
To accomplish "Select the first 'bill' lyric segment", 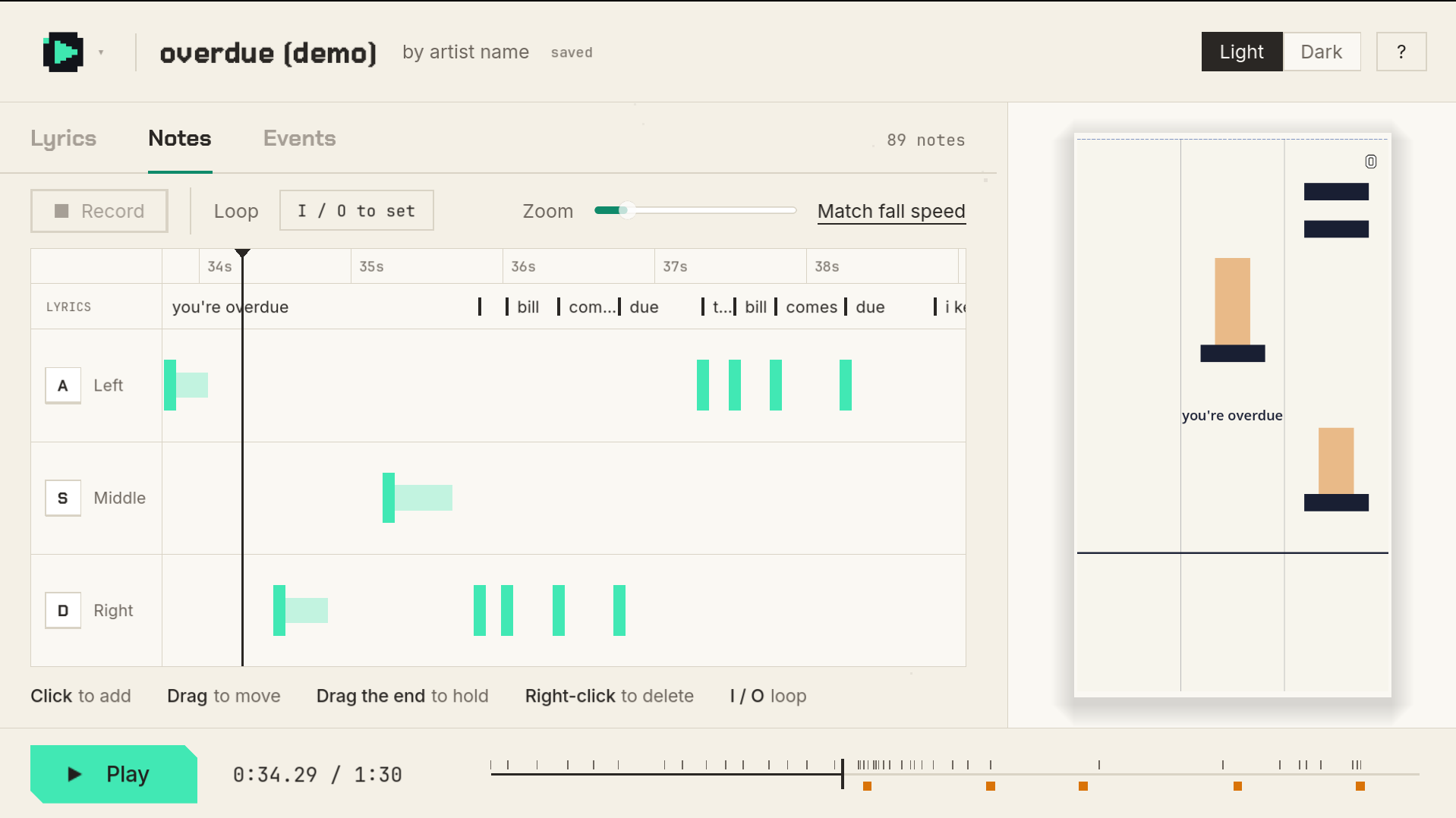I will point(528,307).
